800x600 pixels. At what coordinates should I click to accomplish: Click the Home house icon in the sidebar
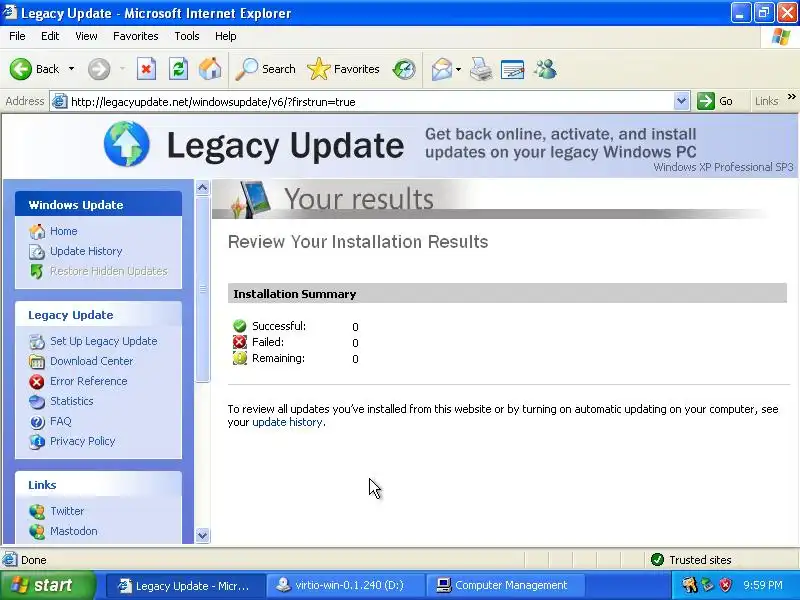[x=37, y=232]
